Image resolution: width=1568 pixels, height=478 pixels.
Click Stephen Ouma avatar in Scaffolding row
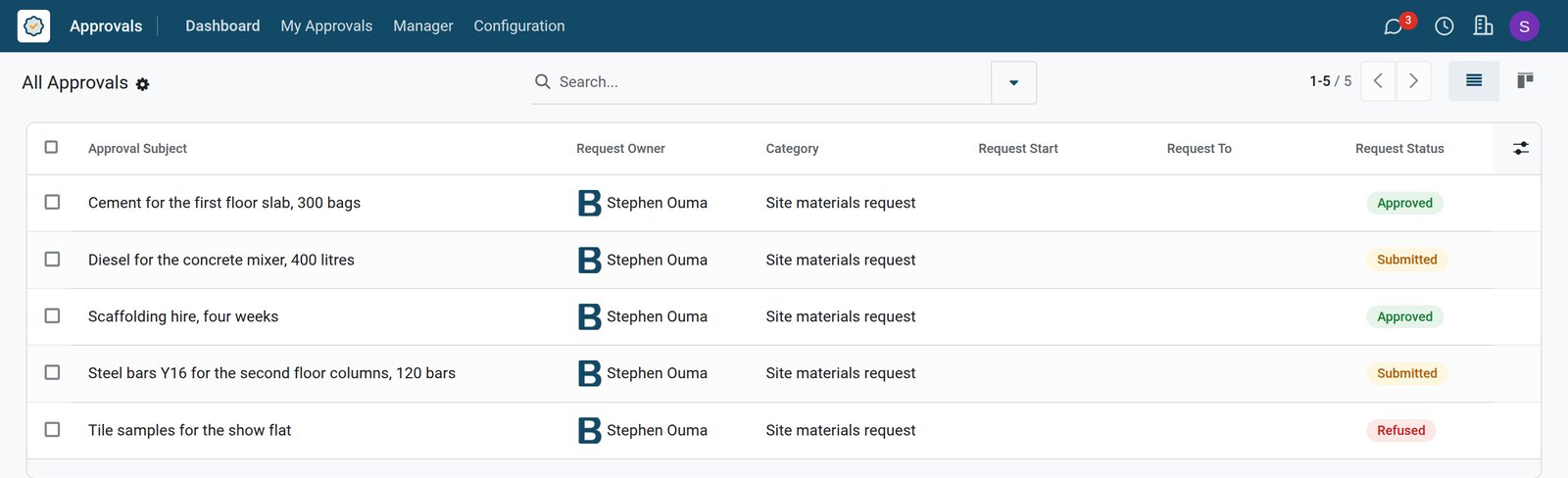[589, 316]
